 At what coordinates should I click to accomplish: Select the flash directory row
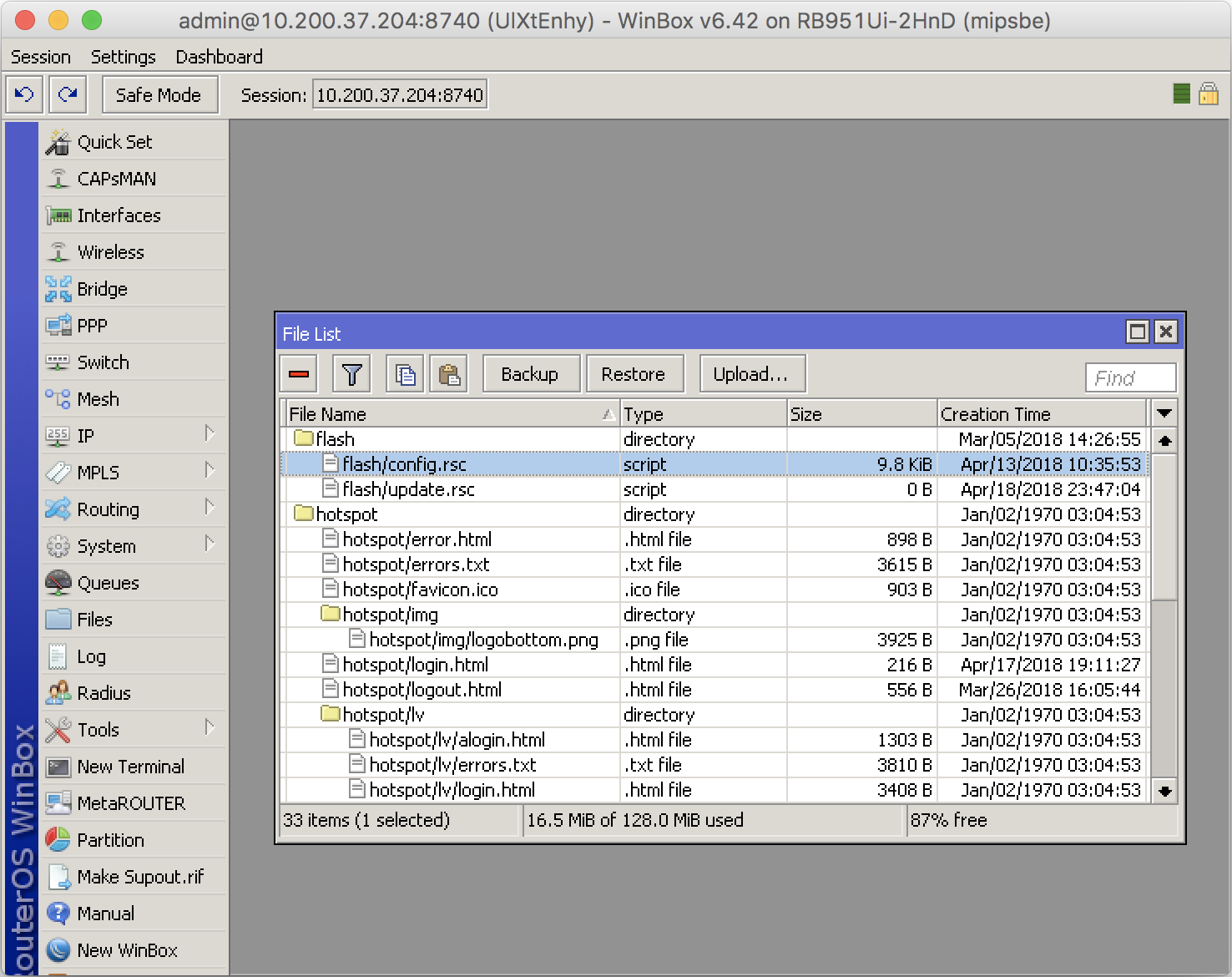(x=716, y=439)
